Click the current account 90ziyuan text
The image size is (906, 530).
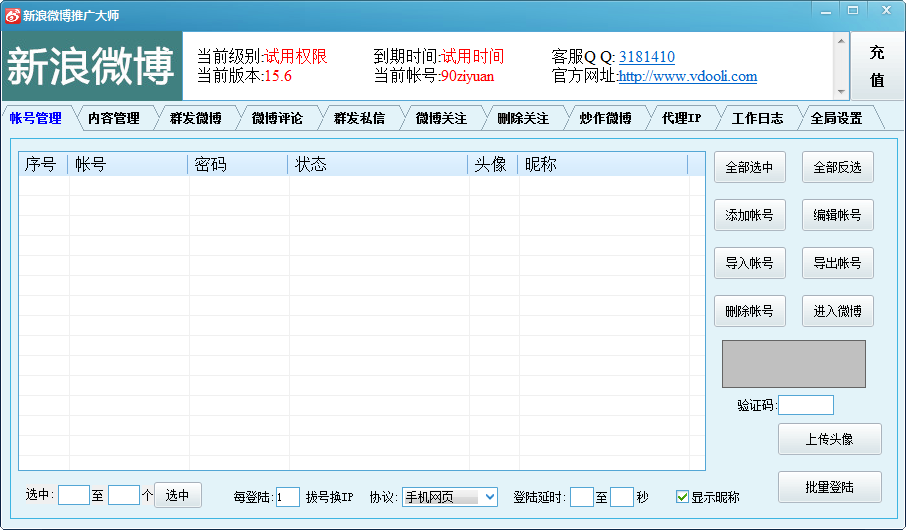pyautogui.click(x=467, y=76)
